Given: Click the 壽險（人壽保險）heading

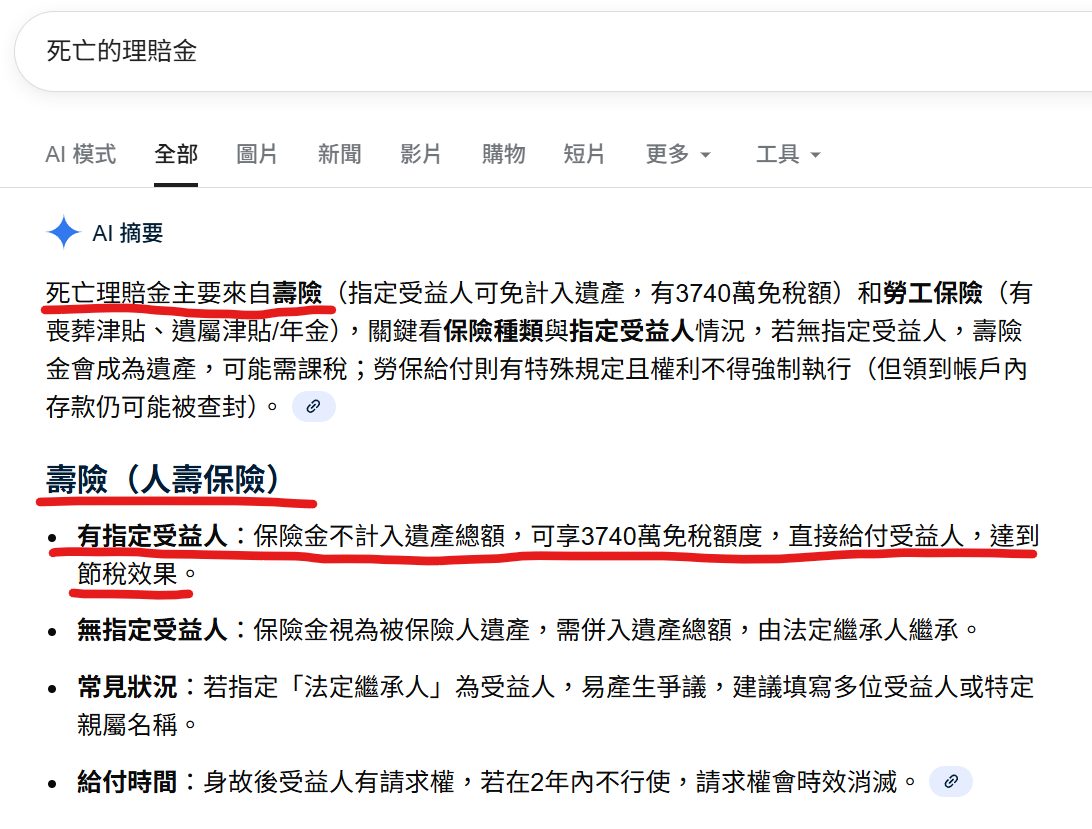Looking at the screenshot, I should coord(164,479).
